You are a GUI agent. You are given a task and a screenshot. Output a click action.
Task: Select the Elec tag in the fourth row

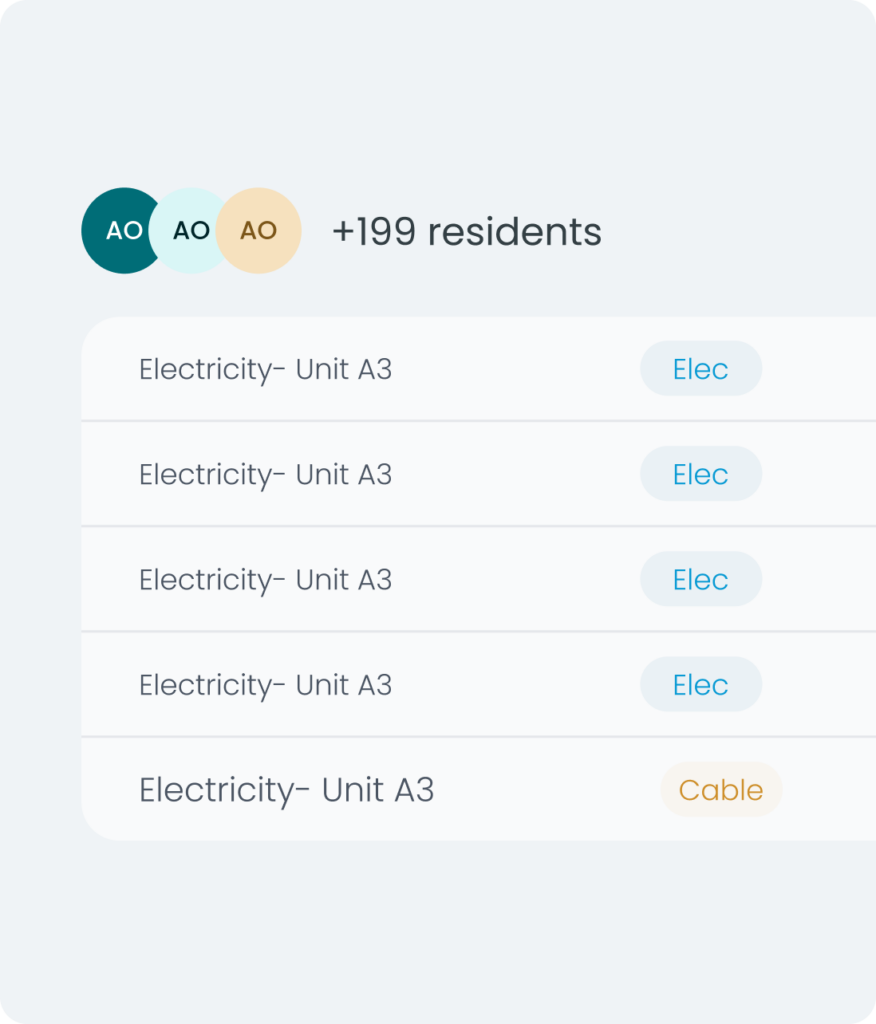pyautogui.click(x=700, y=684)
